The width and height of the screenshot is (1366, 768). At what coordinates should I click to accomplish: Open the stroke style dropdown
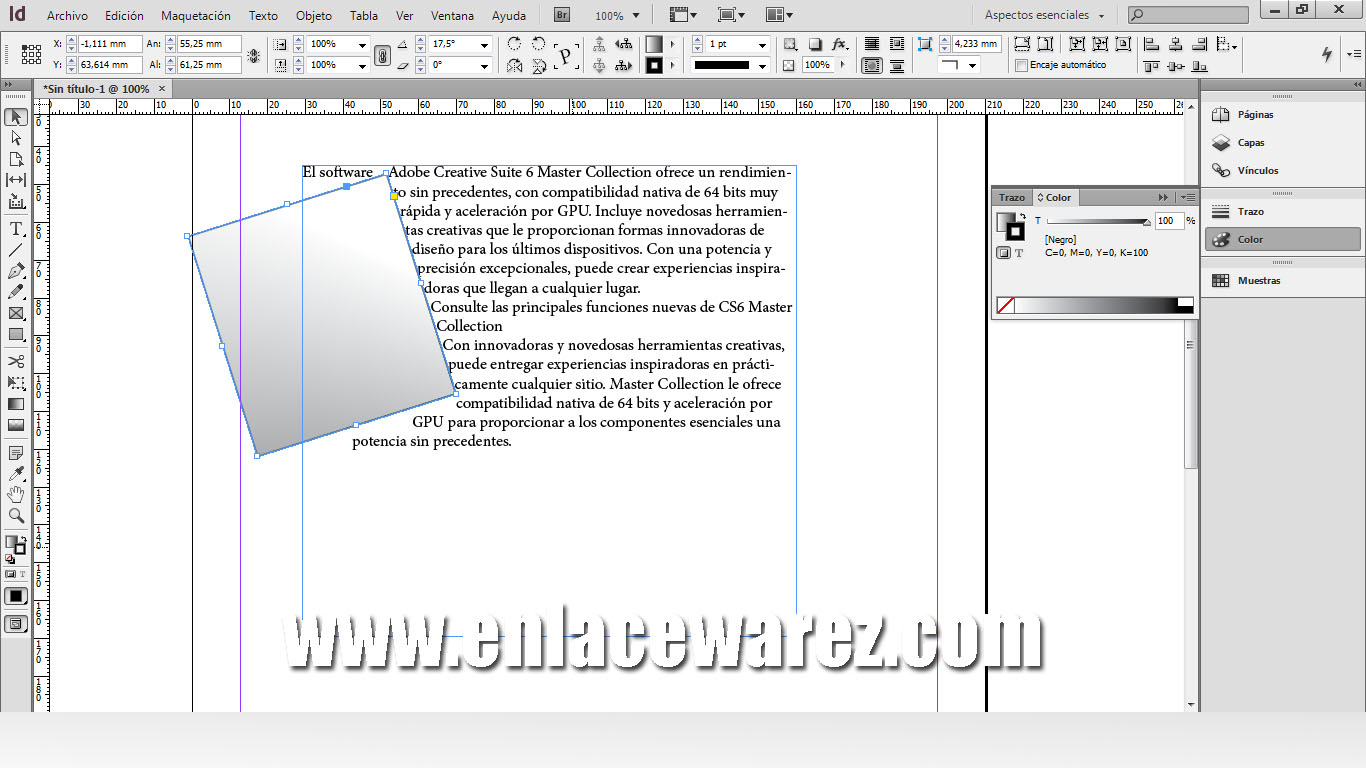[762, 66]
